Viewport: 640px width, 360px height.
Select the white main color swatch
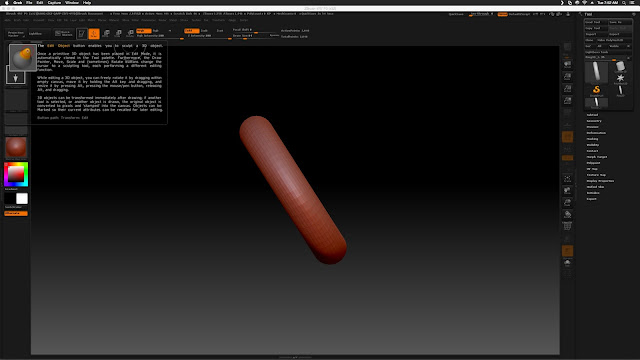22,199
